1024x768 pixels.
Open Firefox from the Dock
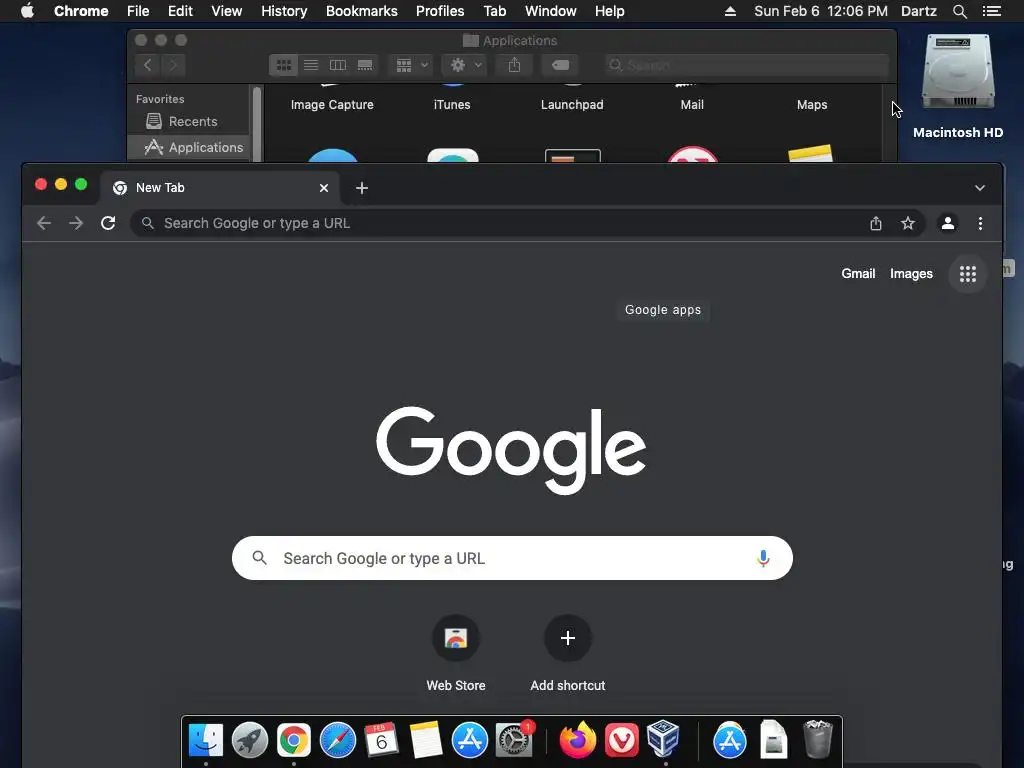tap(578, 741)
